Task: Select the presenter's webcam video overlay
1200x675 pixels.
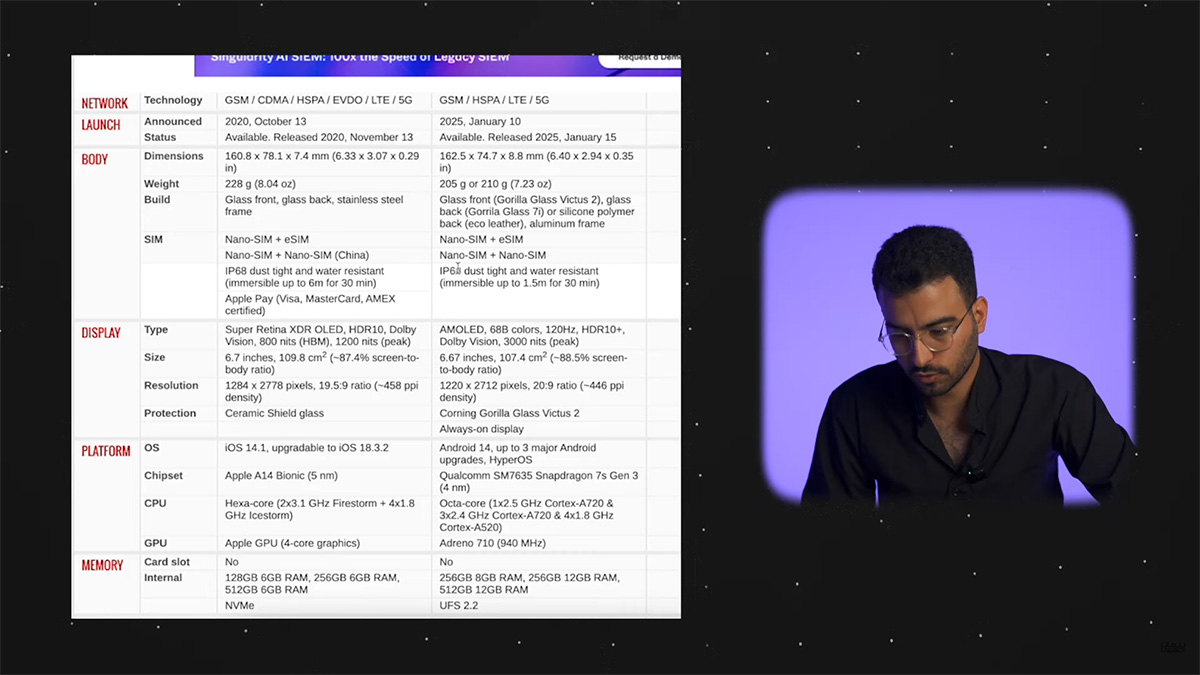Action: (x=950, y=347)
